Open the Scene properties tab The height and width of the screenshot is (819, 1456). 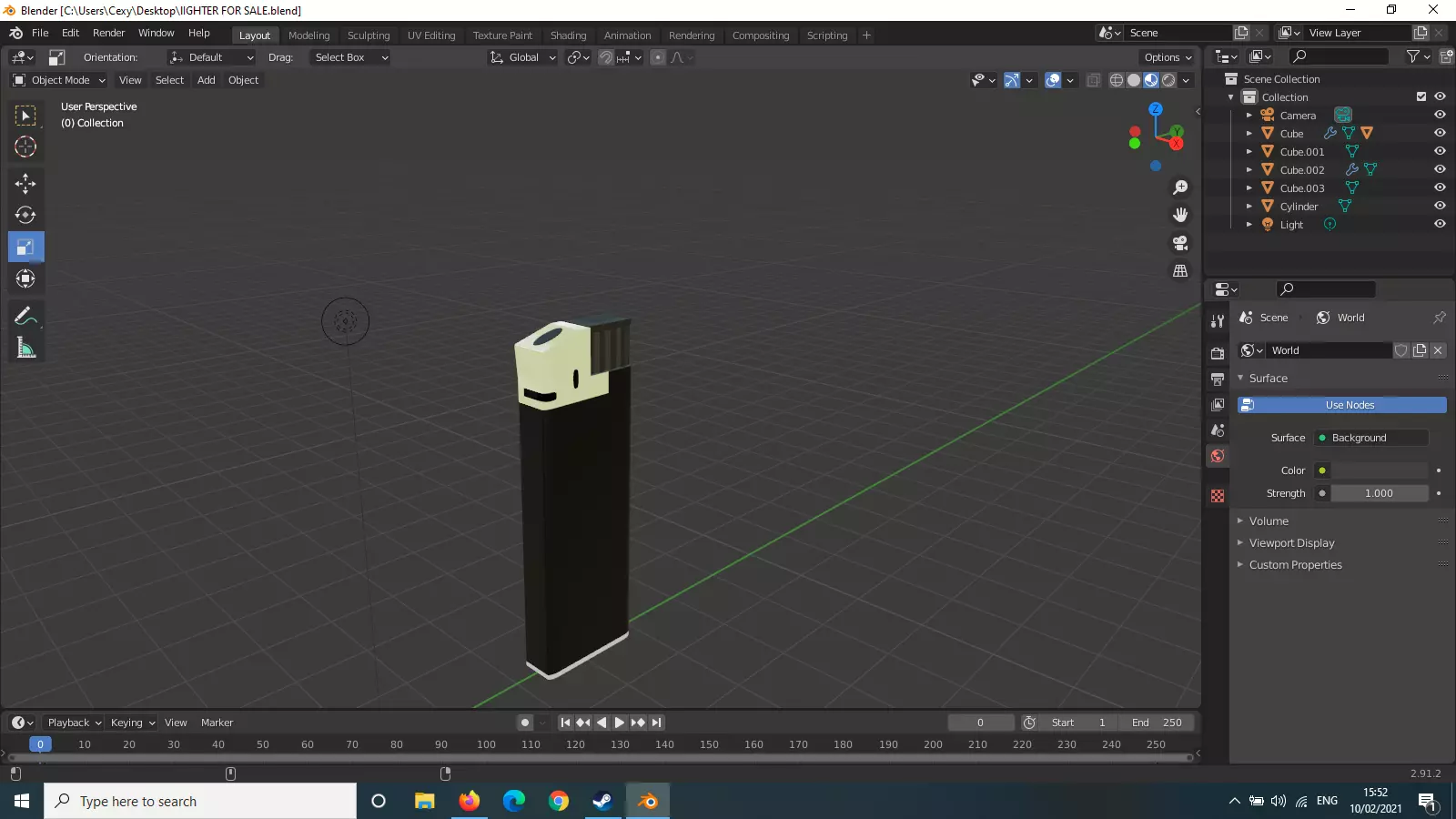[x=1218, y=430]
